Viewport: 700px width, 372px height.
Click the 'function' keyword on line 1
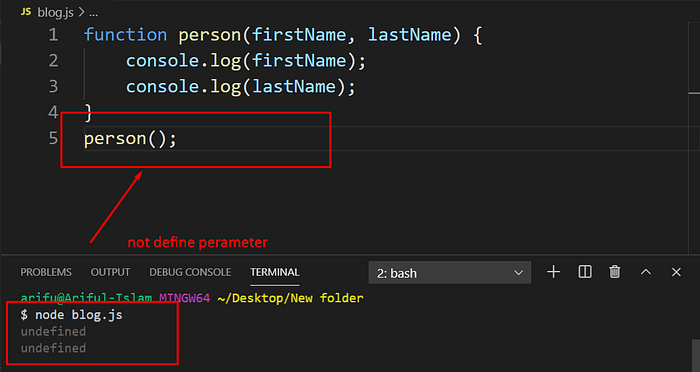(125, 35)
